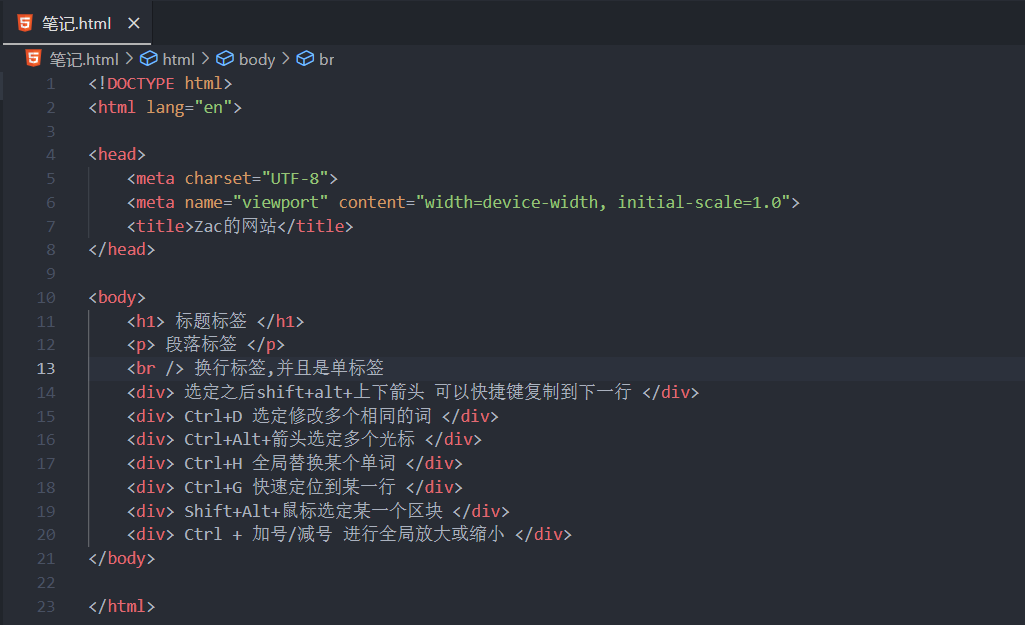Click the "UTF-8" charset value
Screen dimensions: 1025x625
[x=295, y=179]
